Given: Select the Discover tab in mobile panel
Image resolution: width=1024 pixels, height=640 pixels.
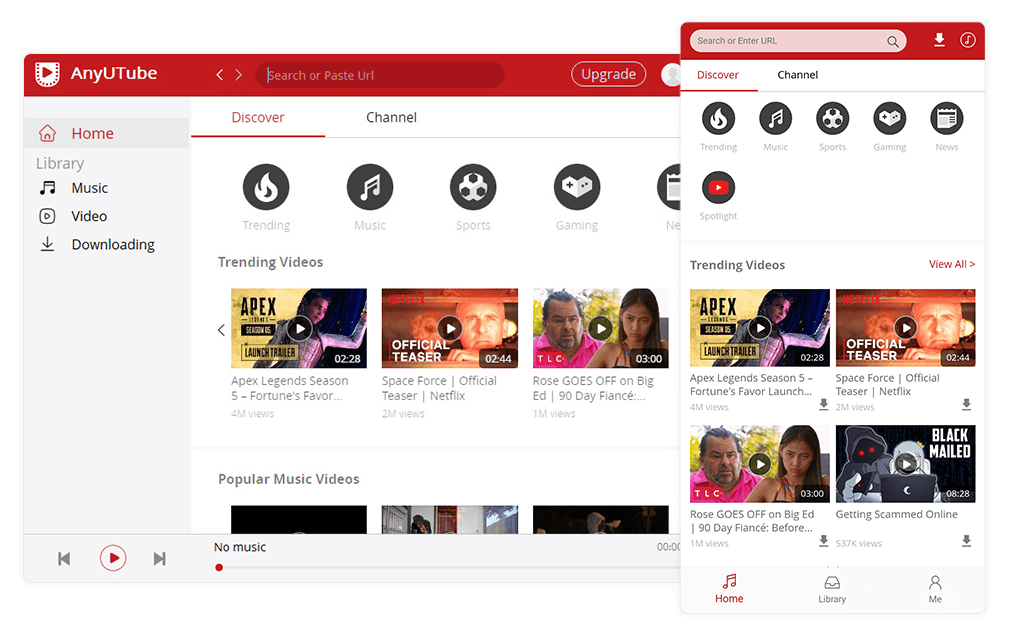Looking at the screenshot, I should click(x=718, y=75).
